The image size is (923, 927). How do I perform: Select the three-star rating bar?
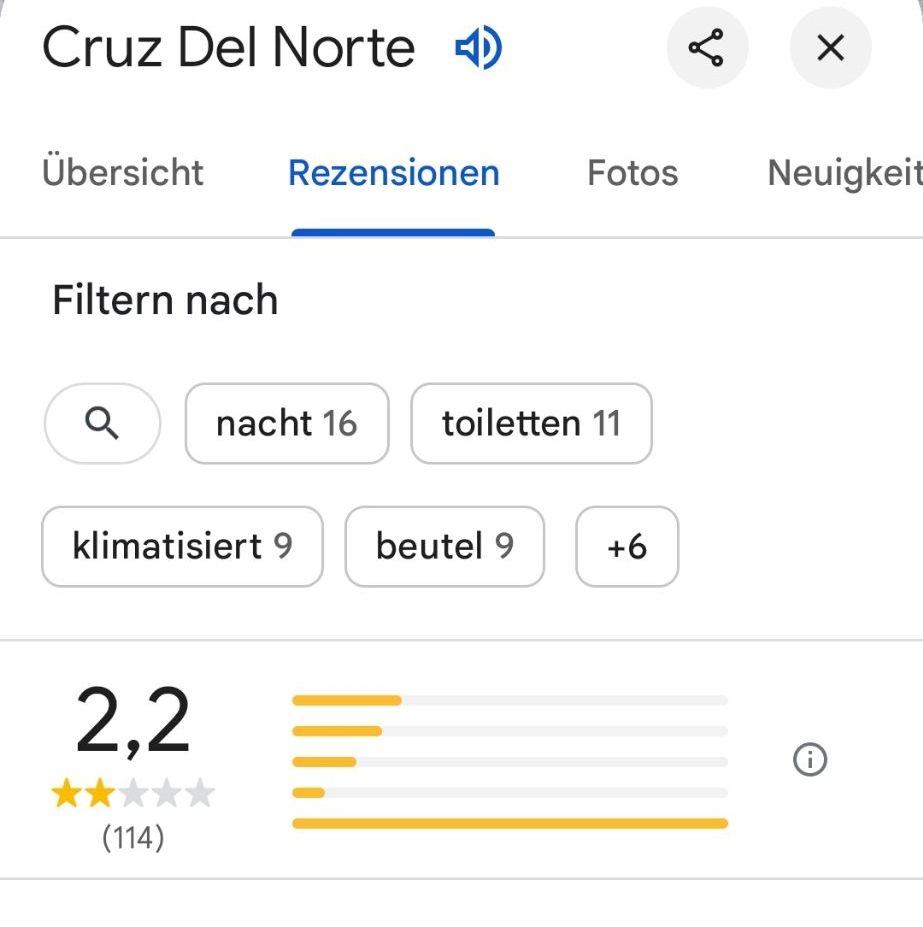pos(510,762)
